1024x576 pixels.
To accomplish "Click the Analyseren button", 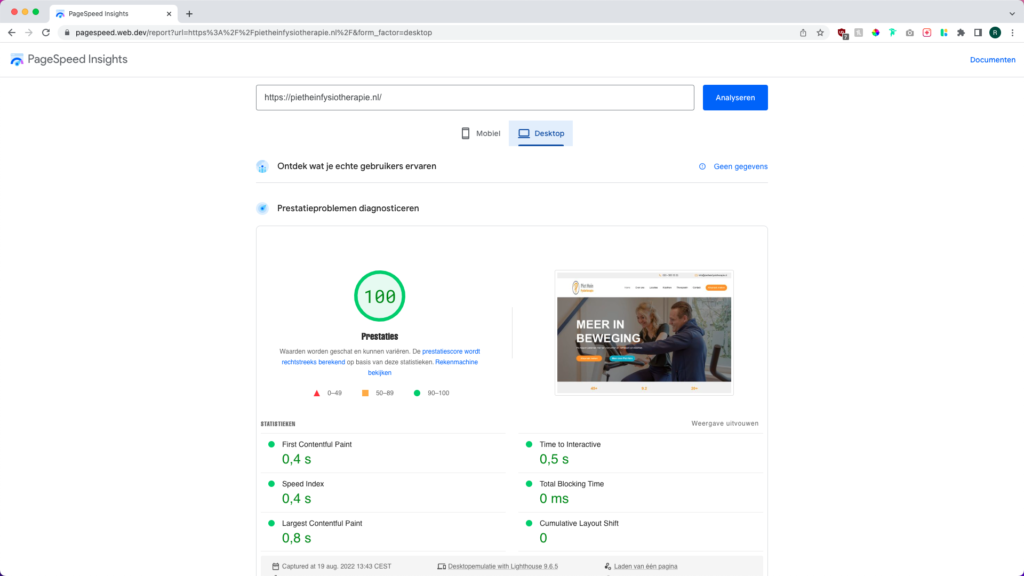I will (x=735, y=98).
